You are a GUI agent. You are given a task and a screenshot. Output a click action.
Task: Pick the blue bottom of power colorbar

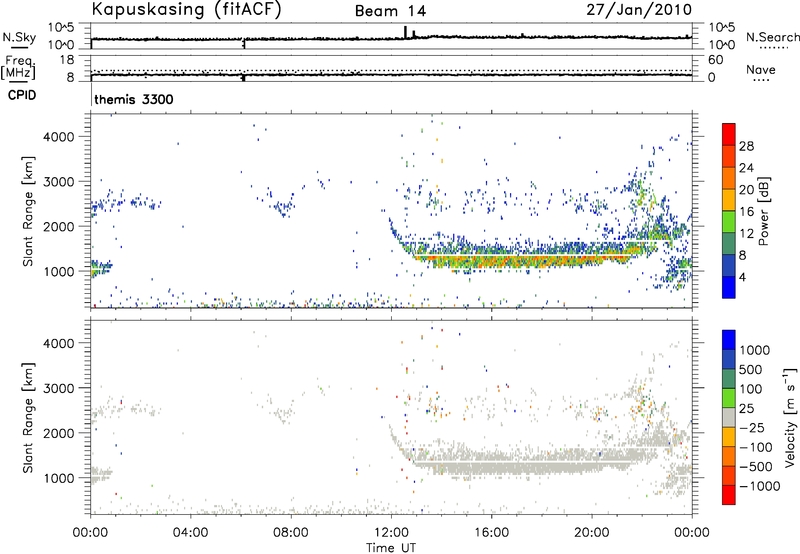click(729, 287)
